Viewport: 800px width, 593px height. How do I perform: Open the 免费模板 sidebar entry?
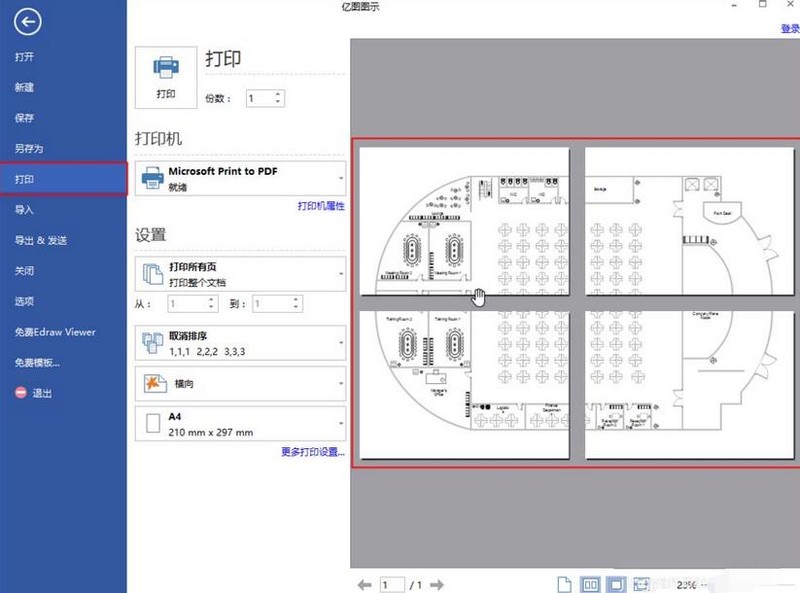point(37,363)
